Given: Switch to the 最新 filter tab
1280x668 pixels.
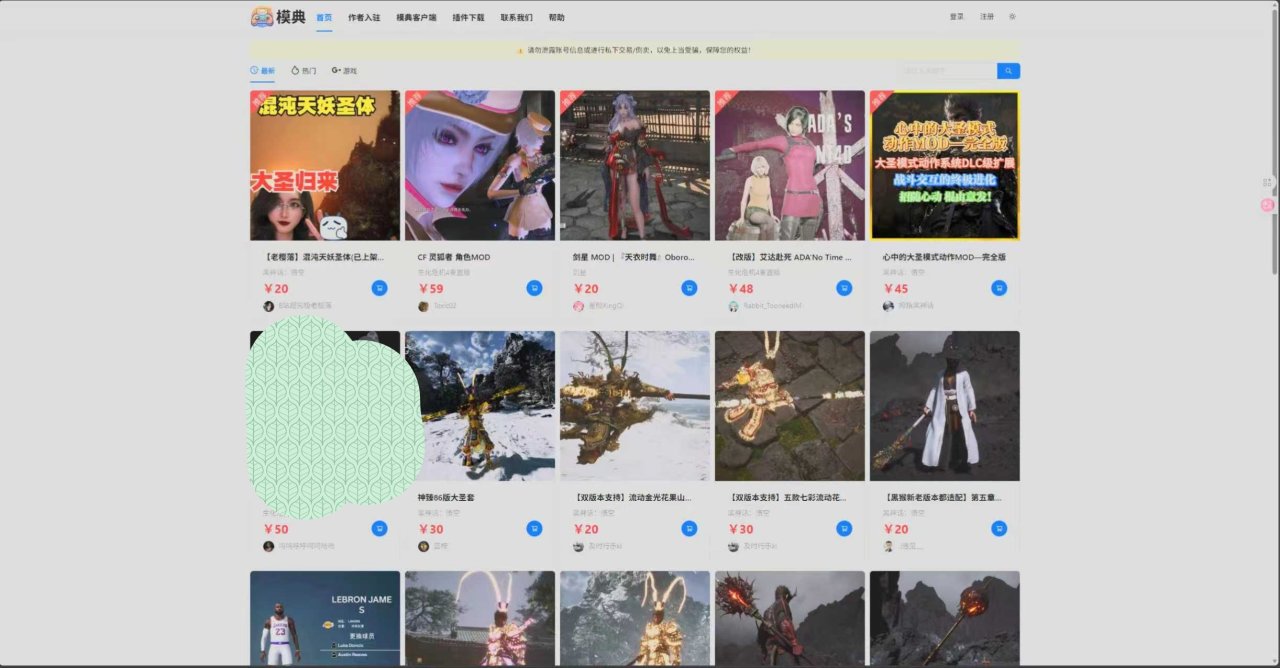Looking at the screenshot, I should (x=262, y=71).
